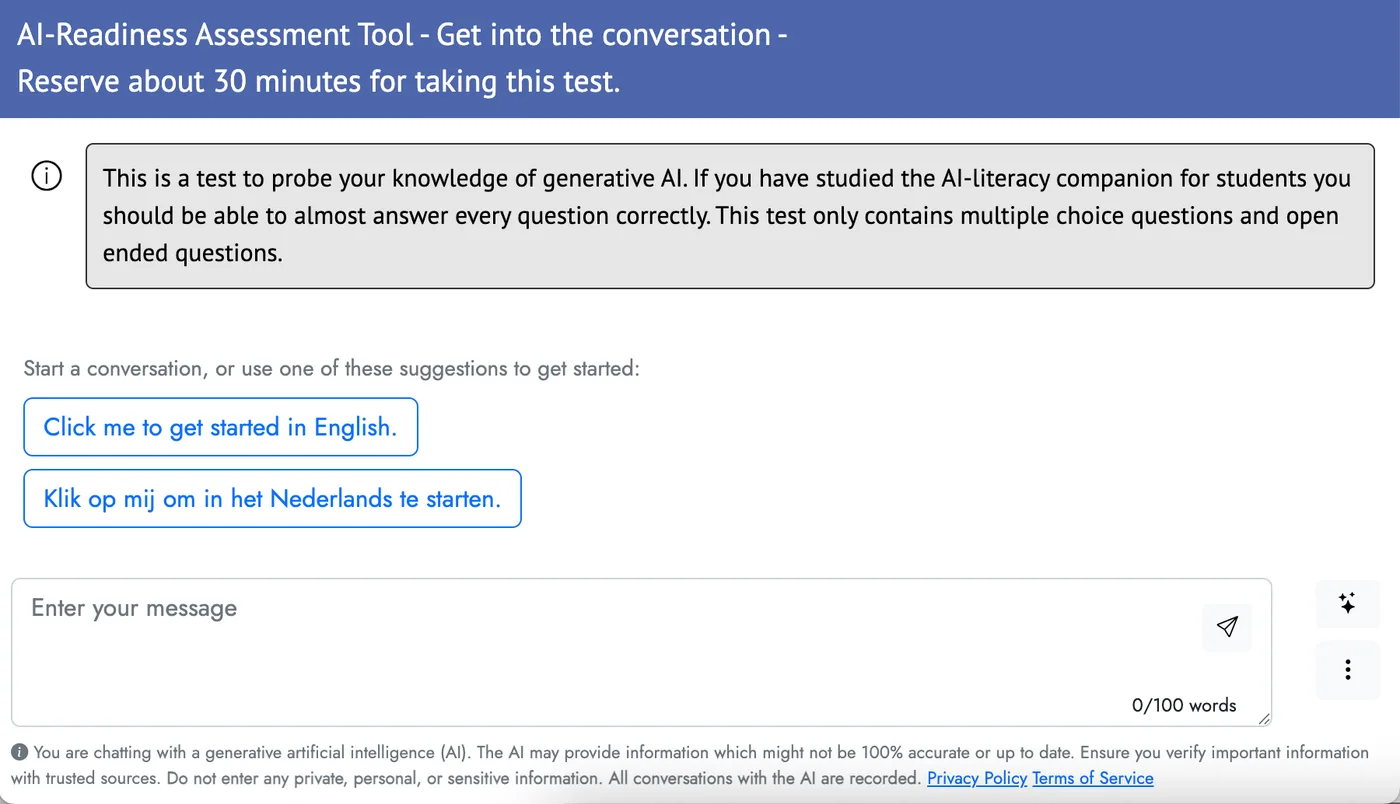This screenshot has width=1400, height=804.
Task: Click the 'Reserve about 30 minutes' header line
Action: 319,81
